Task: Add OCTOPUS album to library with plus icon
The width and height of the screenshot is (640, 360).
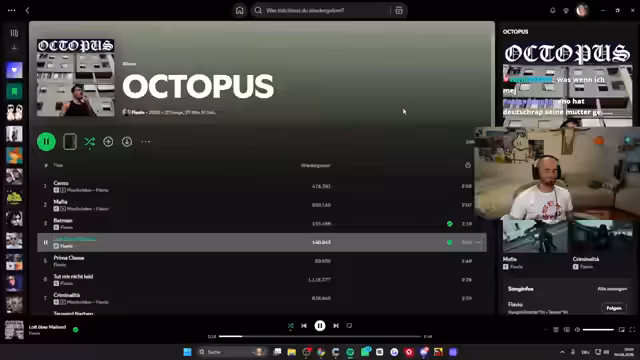Action: point(108,142)
